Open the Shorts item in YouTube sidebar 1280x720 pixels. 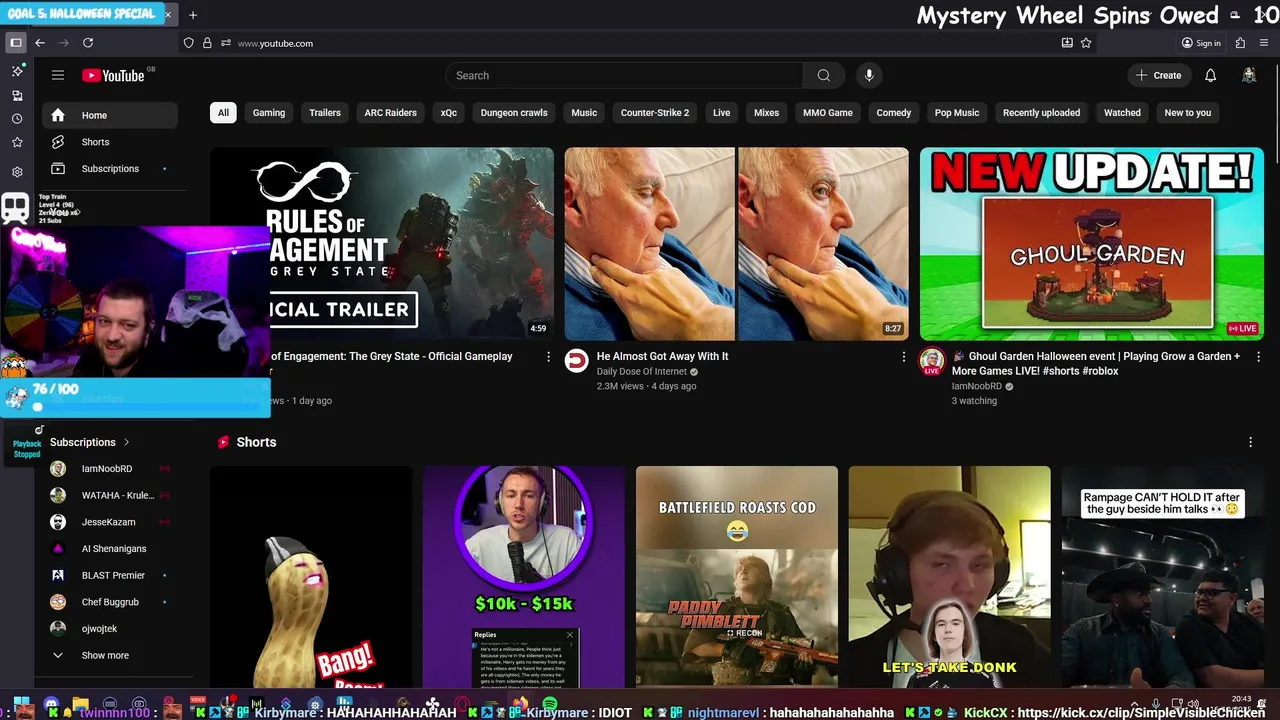(x=110, y=142)
